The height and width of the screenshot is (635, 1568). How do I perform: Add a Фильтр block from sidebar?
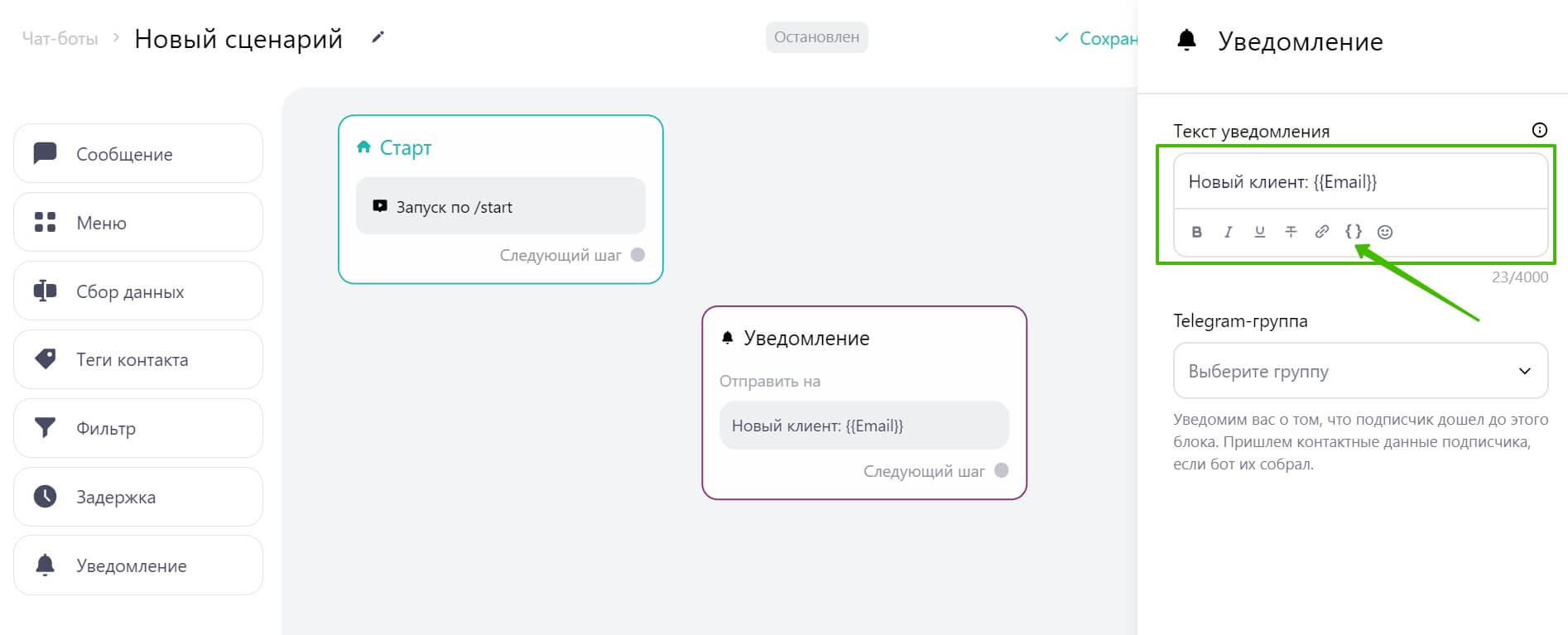coord(138,428)
